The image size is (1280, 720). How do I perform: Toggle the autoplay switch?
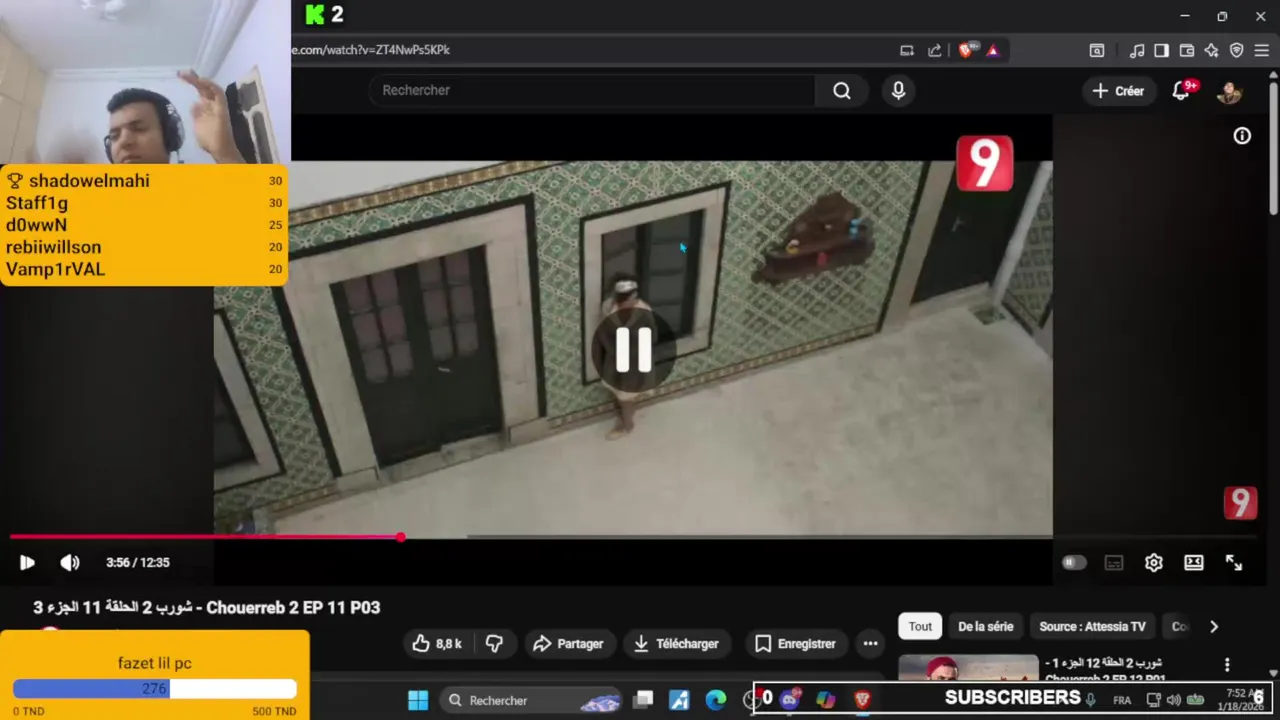pyautogui.click(x=1074, y=563)
